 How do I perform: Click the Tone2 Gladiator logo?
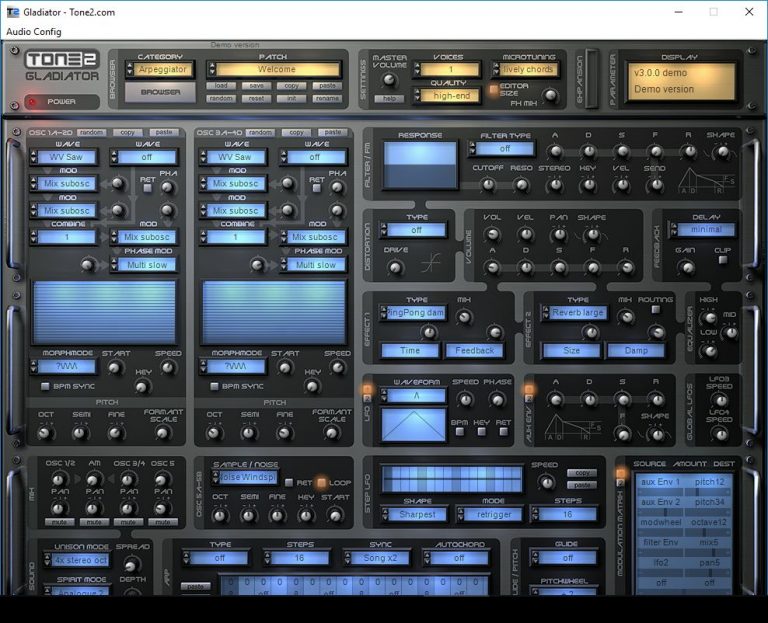(x=62, y=66)
